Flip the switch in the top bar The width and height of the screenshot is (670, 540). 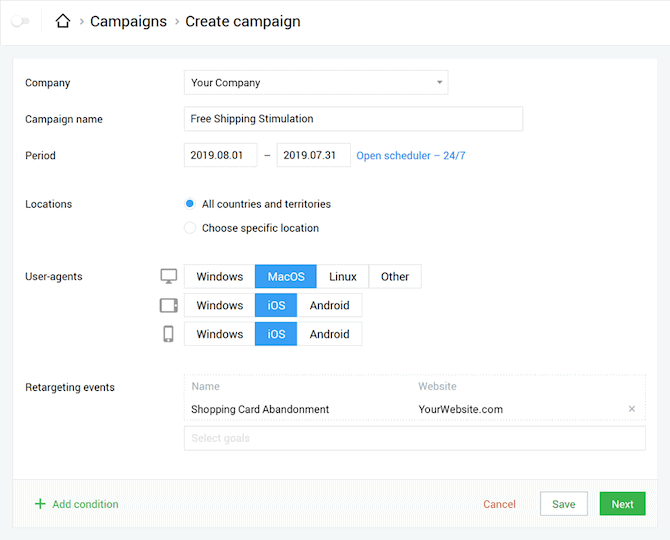coord(20,21)
